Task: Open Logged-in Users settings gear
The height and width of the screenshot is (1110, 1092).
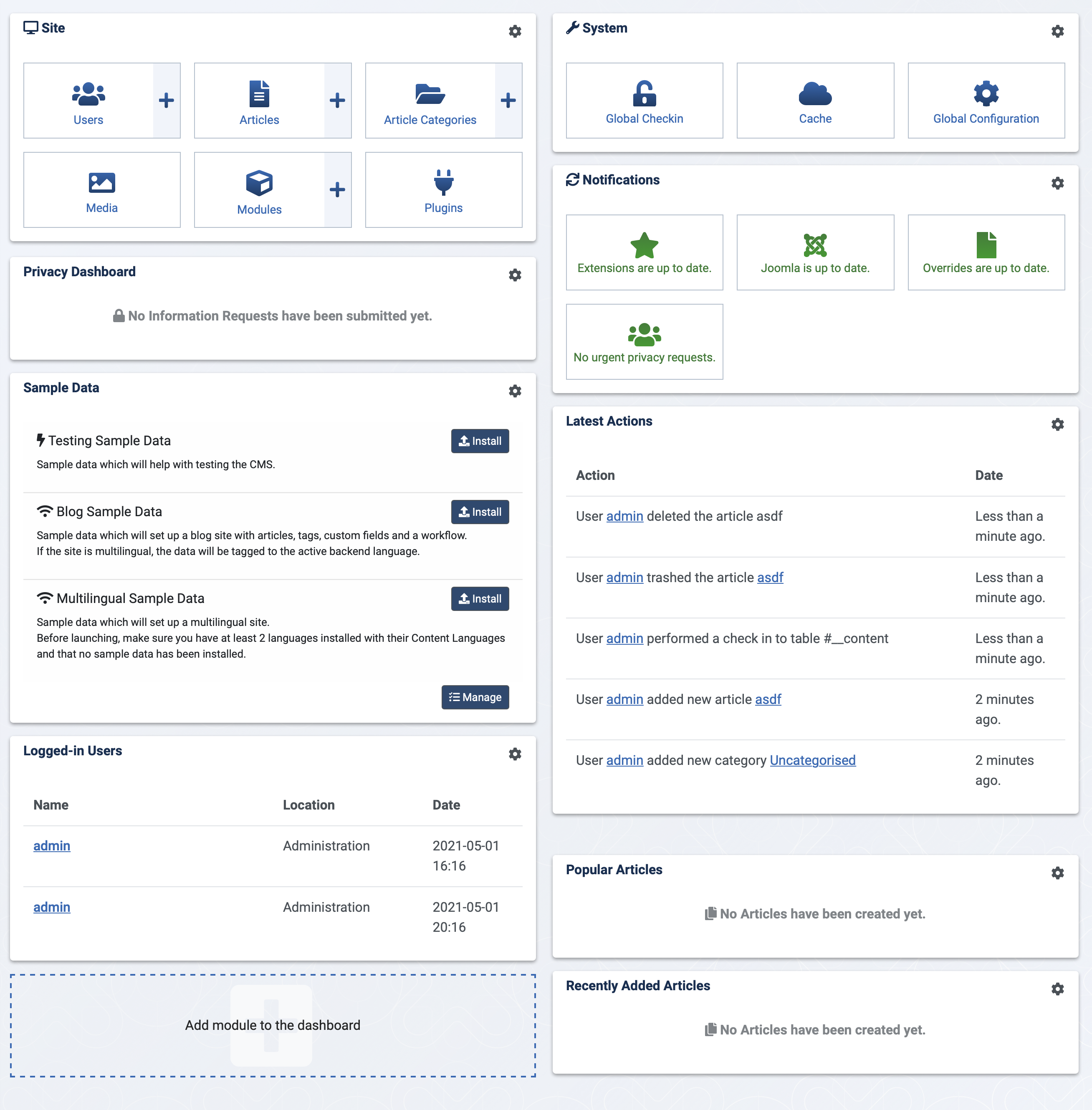Action: [515, 754]
